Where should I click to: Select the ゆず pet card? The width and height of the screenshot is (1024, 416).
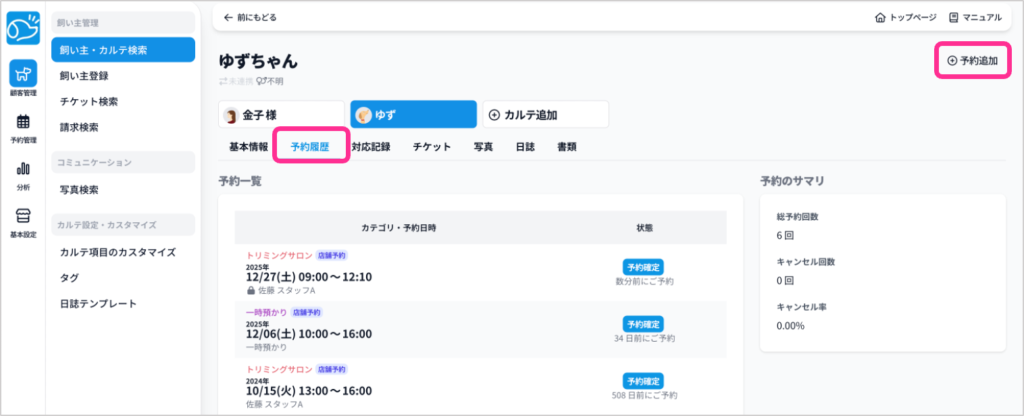[413, 115]
